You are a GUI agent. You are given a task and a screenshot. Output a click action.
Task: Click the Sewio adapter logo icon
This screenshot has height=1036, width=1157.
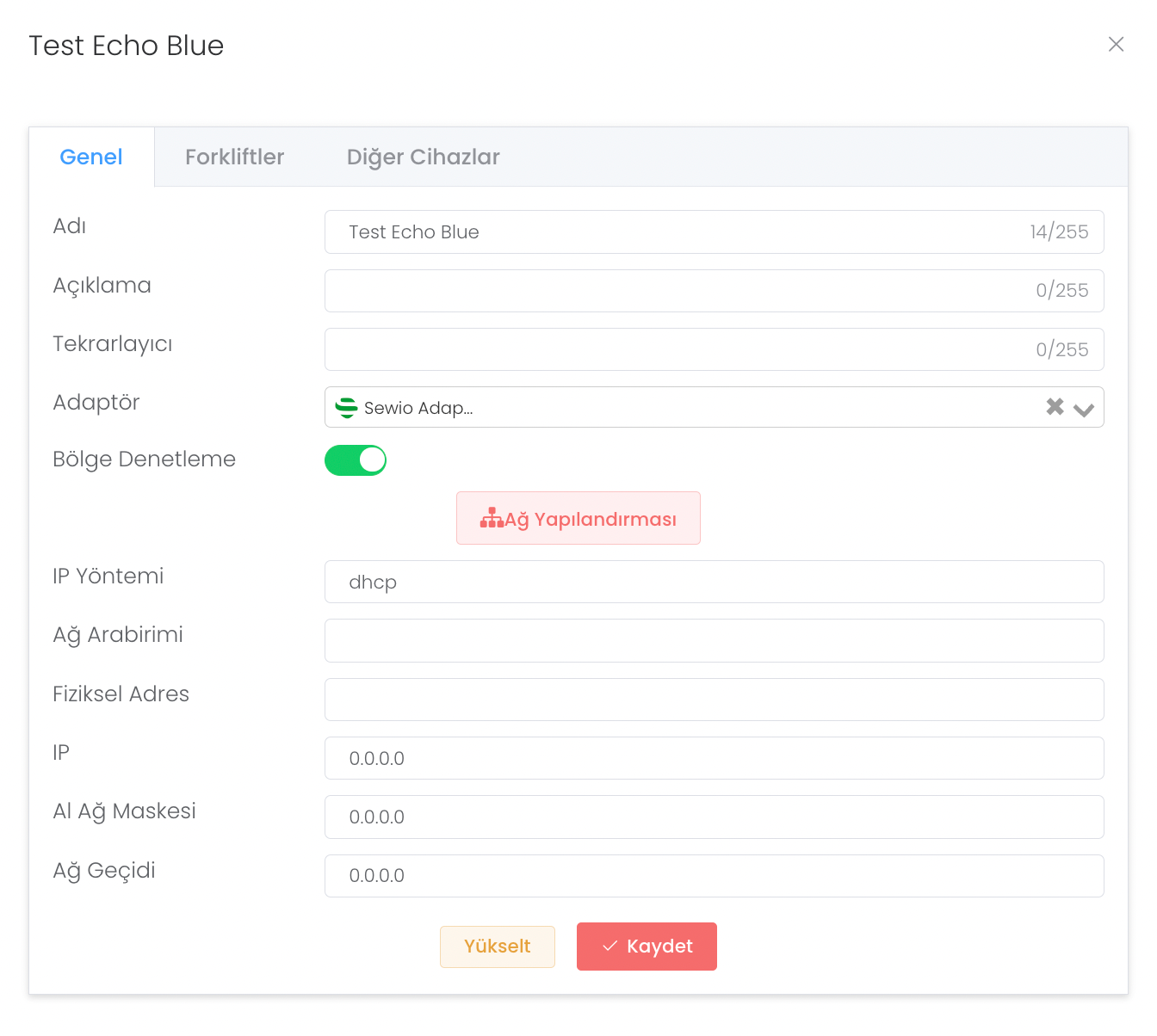pos(346,408)
